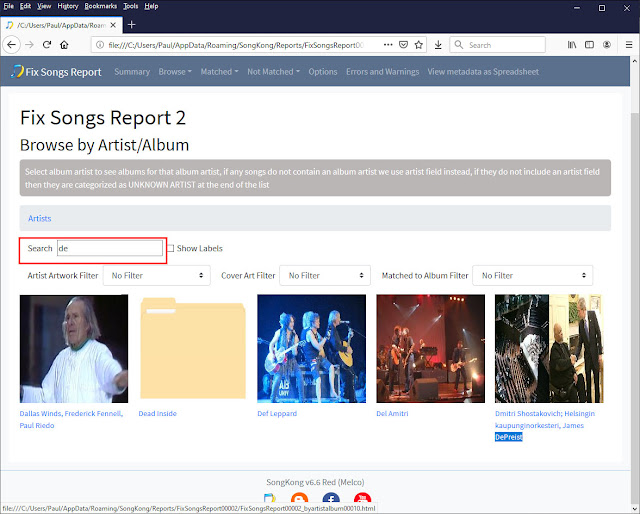Open the Artist Artwork Filter dropdown
The image size is (640, 514).
(157, 276)
